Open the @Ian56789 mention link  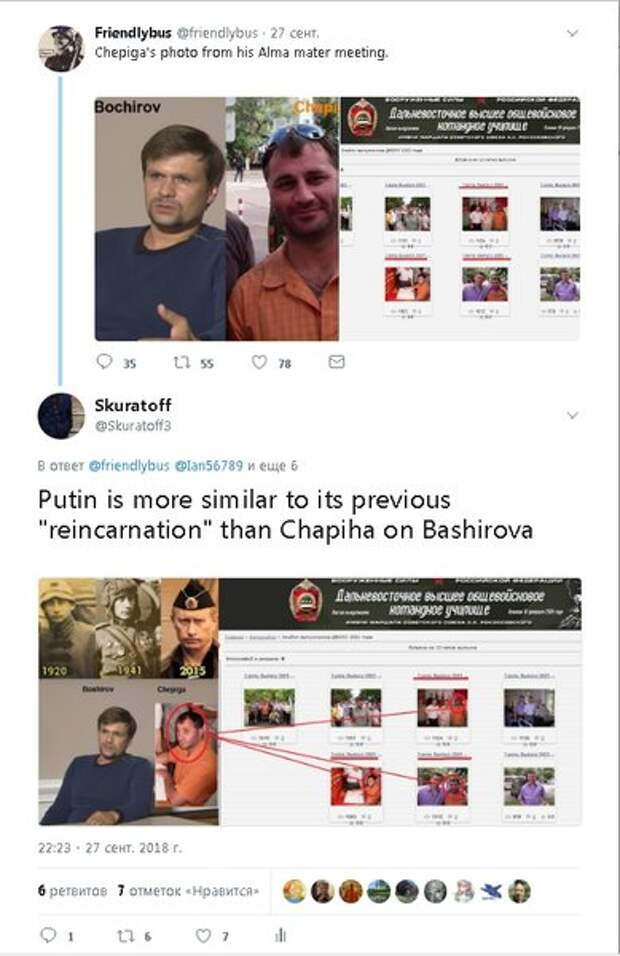coord(209,466)
